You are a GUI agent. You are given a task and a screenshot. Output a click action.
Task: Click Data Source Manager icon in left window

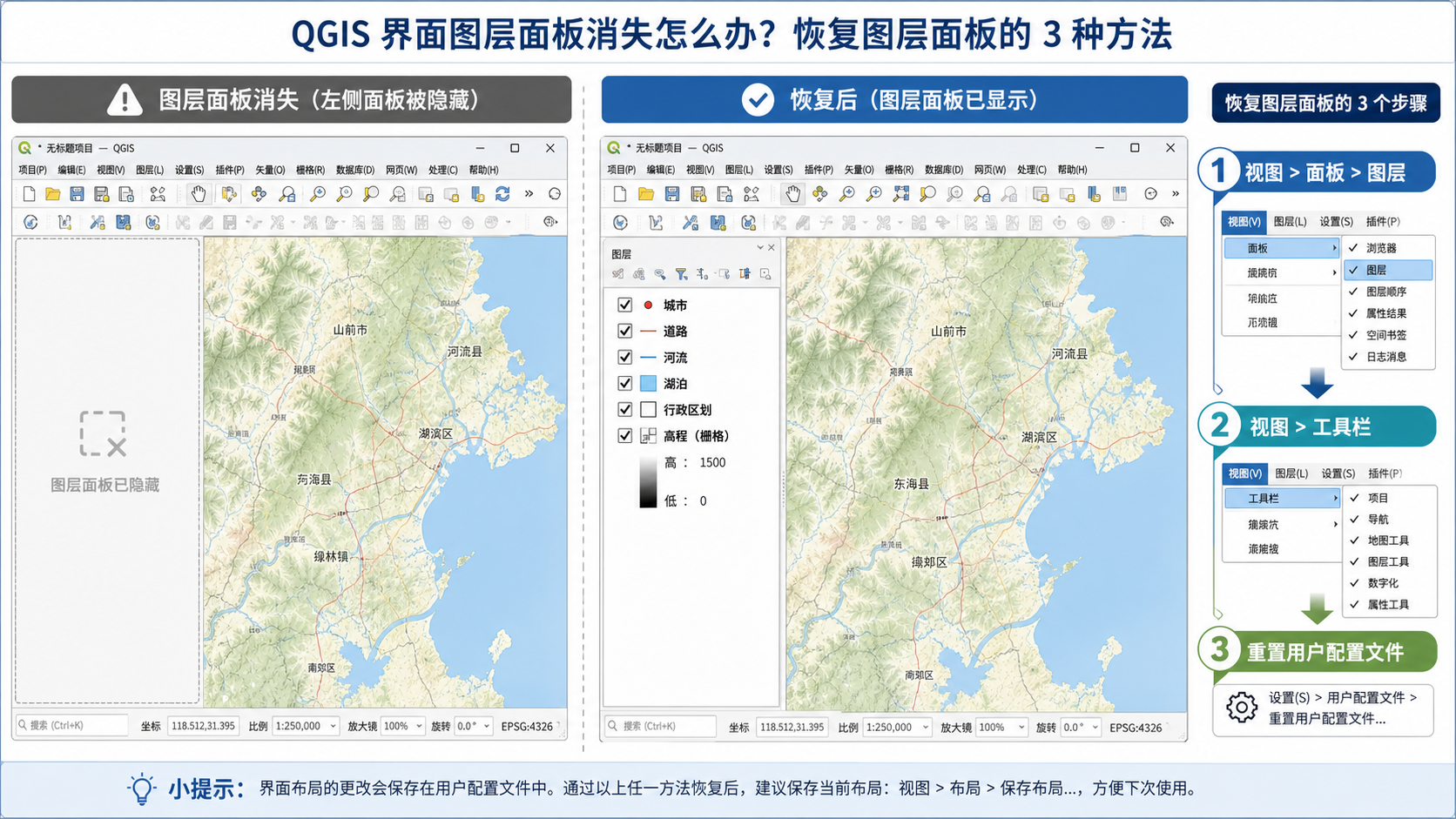[x=30, y=222]
